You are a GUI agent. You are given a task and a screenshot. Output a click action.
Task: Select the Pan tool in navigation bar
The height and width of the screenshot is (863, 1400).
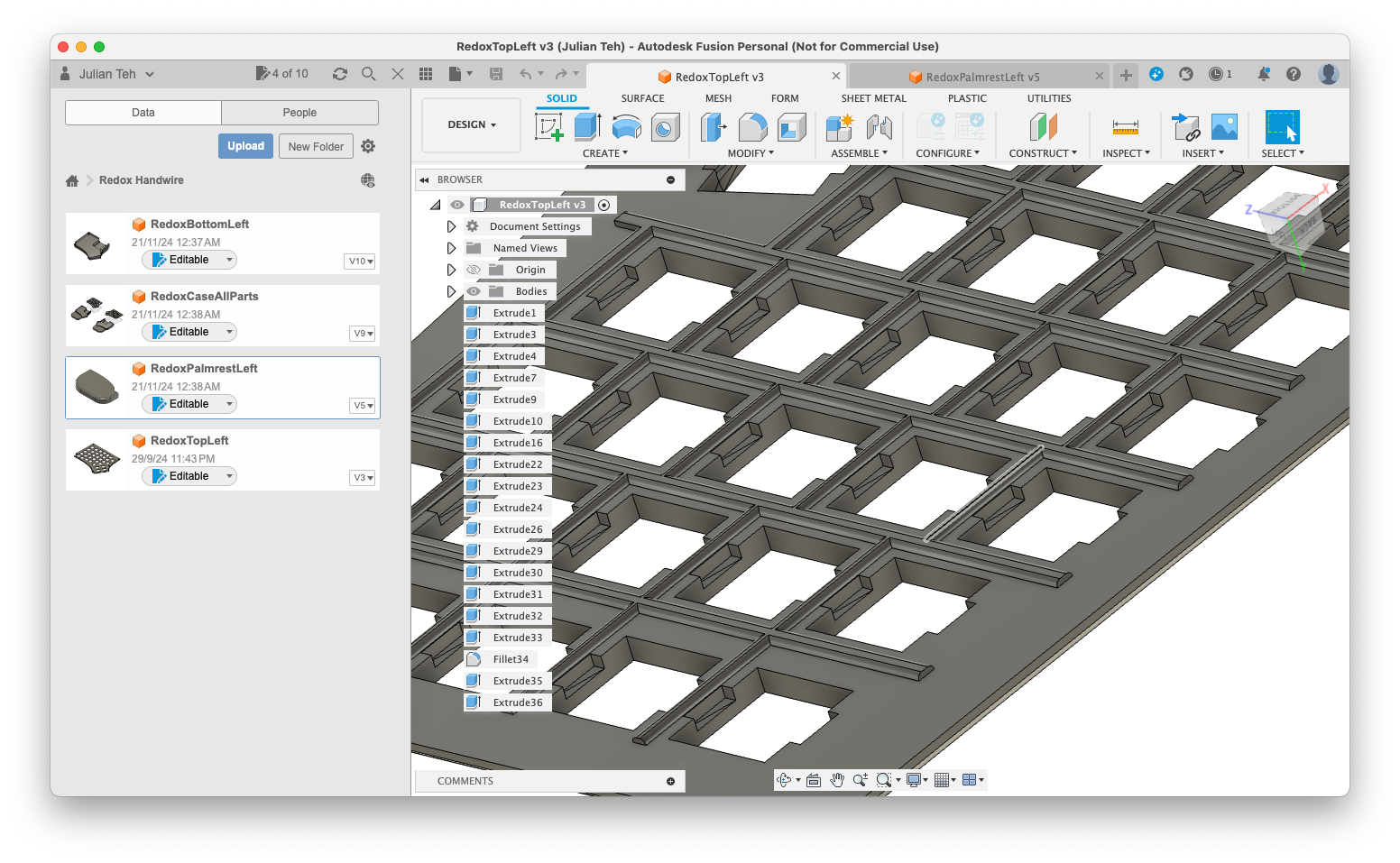(x=836, y=779)
